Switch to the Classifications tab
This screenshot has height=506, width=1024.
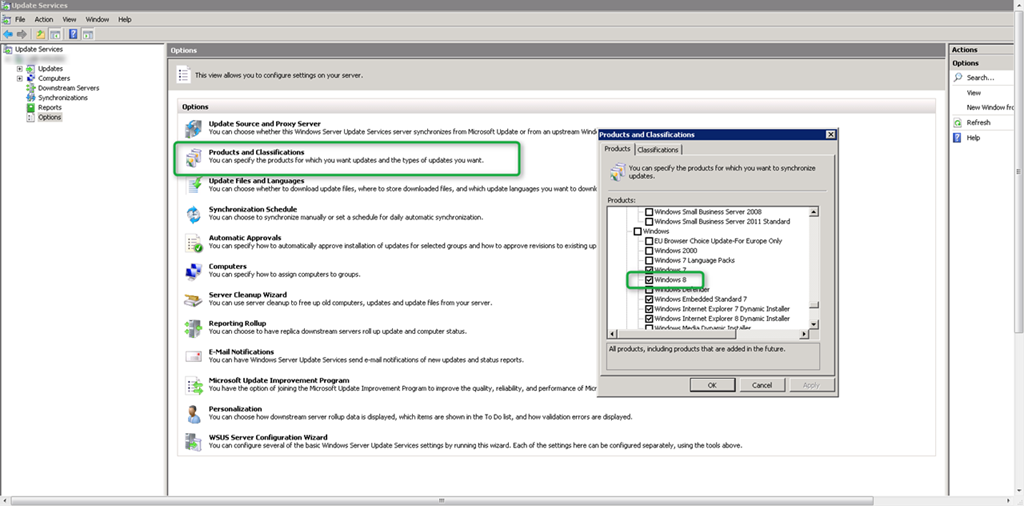tap(658, 150)
